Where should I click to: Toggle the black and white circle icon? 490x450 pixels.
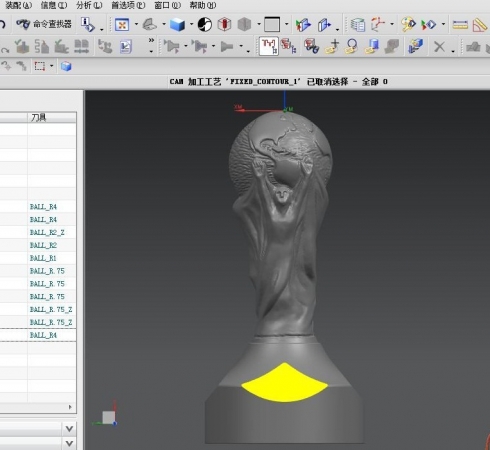pyautogui.click(x=205, y=25)
